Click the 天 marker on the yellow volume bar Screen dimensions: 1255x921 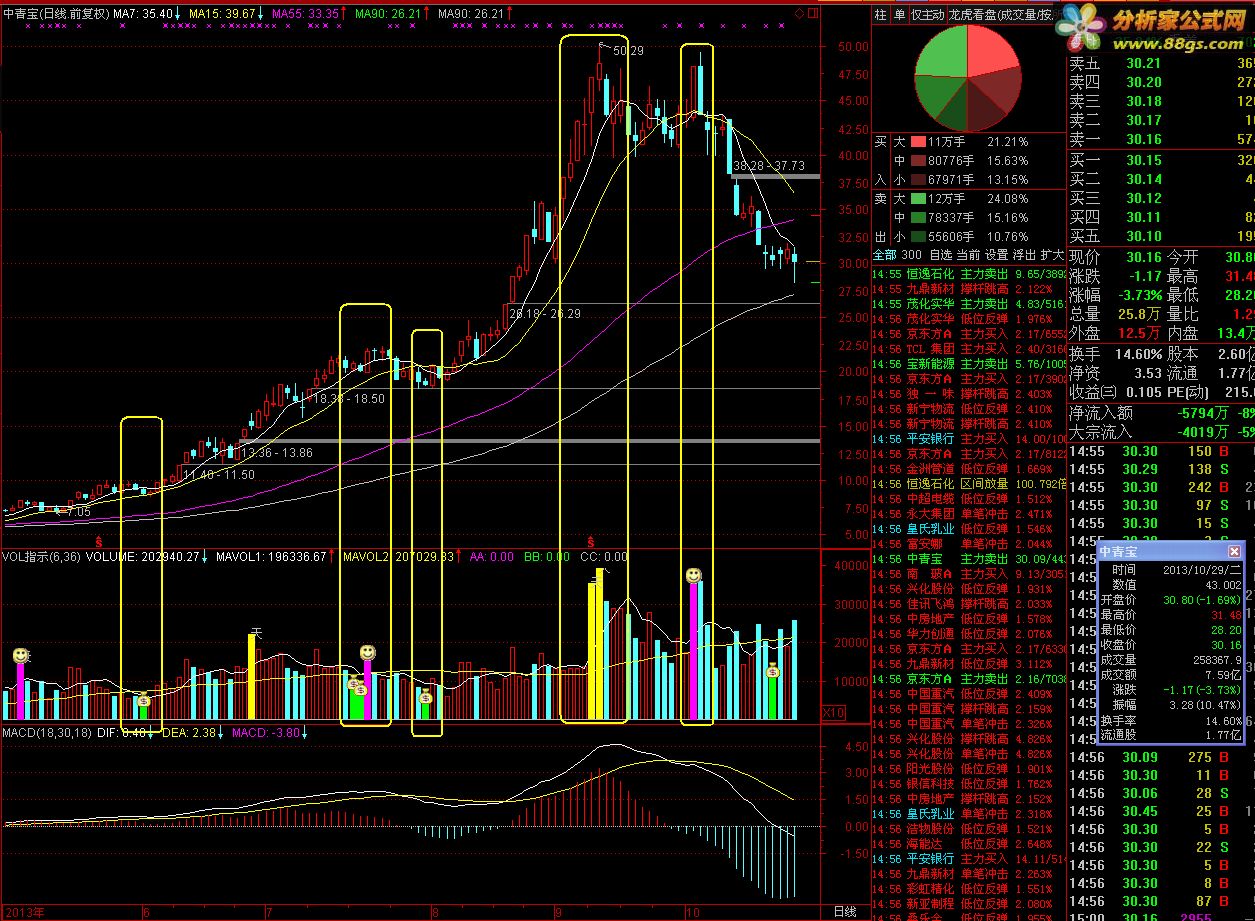(255, 631)
